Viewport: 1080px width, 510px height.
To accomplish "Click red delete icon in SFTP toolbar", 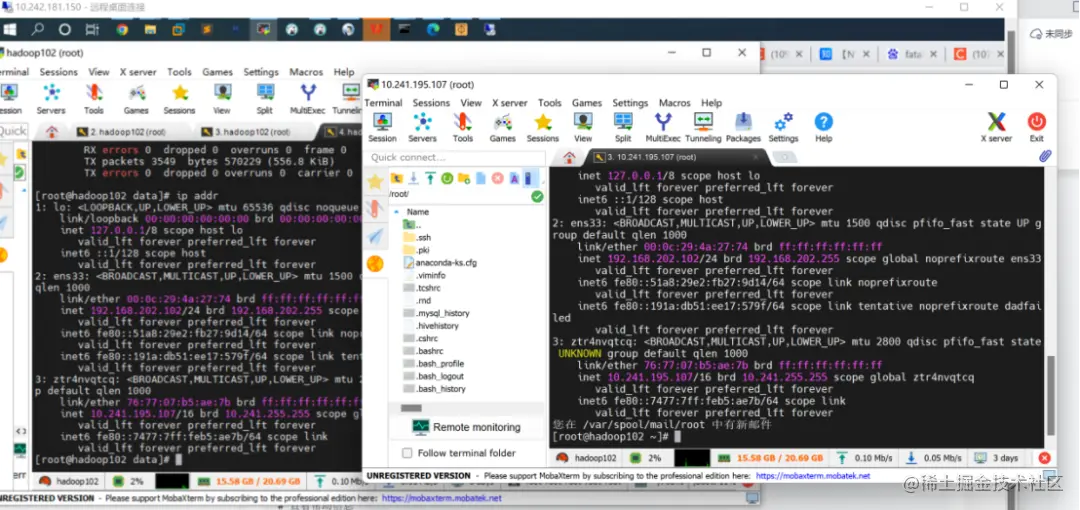I will 497,178.
